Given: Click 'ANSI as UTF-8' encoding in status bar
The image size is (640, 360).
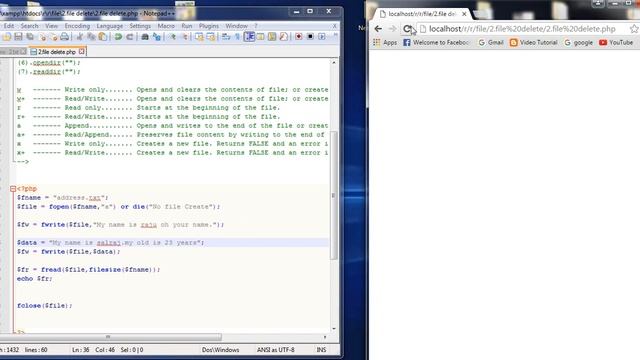Looking at the screenshot, I should click(276, 350).
